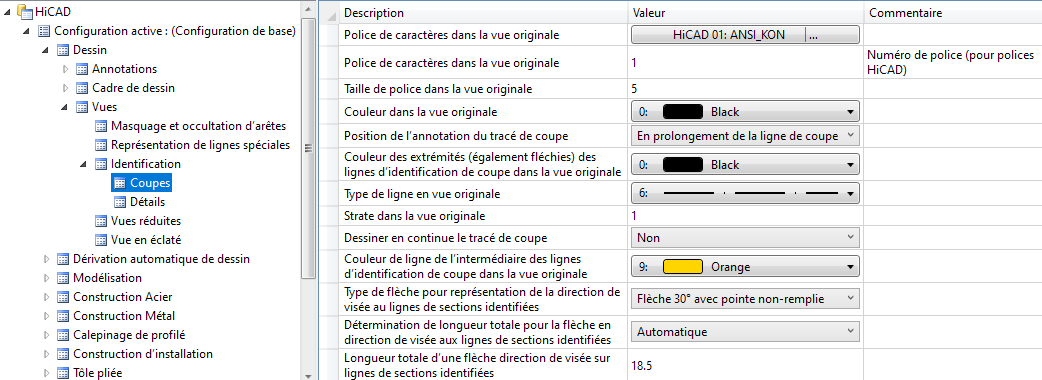Viewport: 1042px width, 380px height.
Task: Expand the Construction Acier node
Action: (46, 297)
